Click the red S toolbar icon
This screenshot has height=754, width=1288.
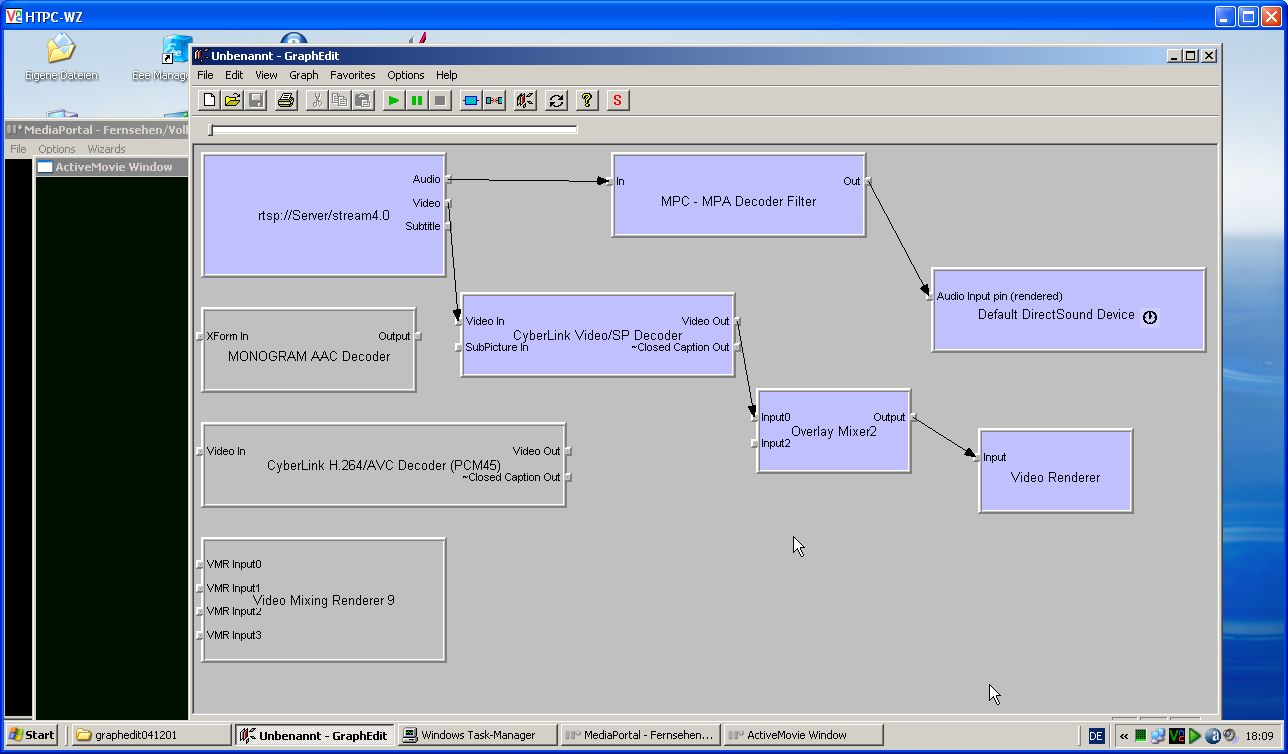coord(618,100)
